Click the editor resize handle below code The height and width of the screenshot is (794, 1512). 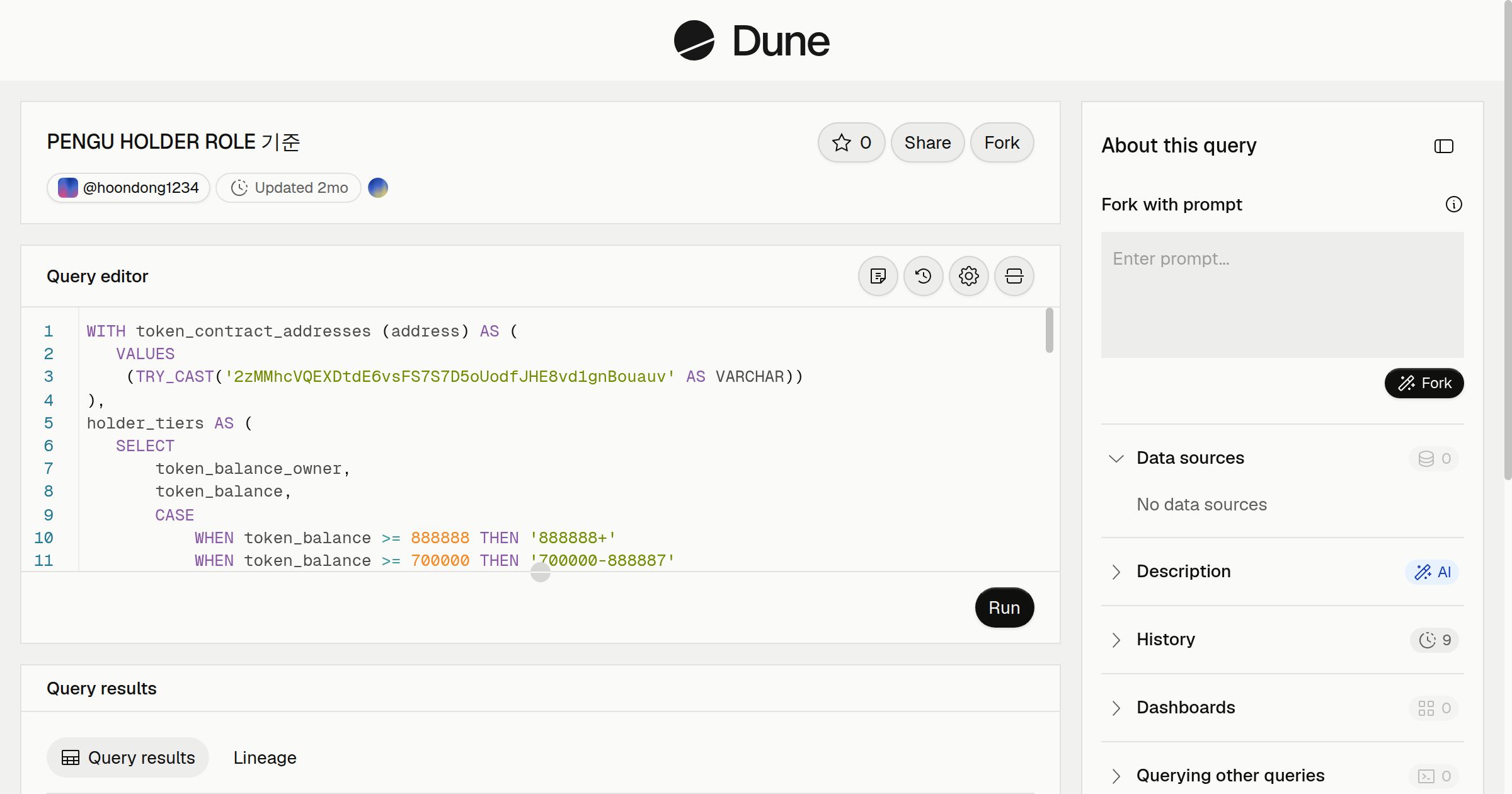coord(541,572)
